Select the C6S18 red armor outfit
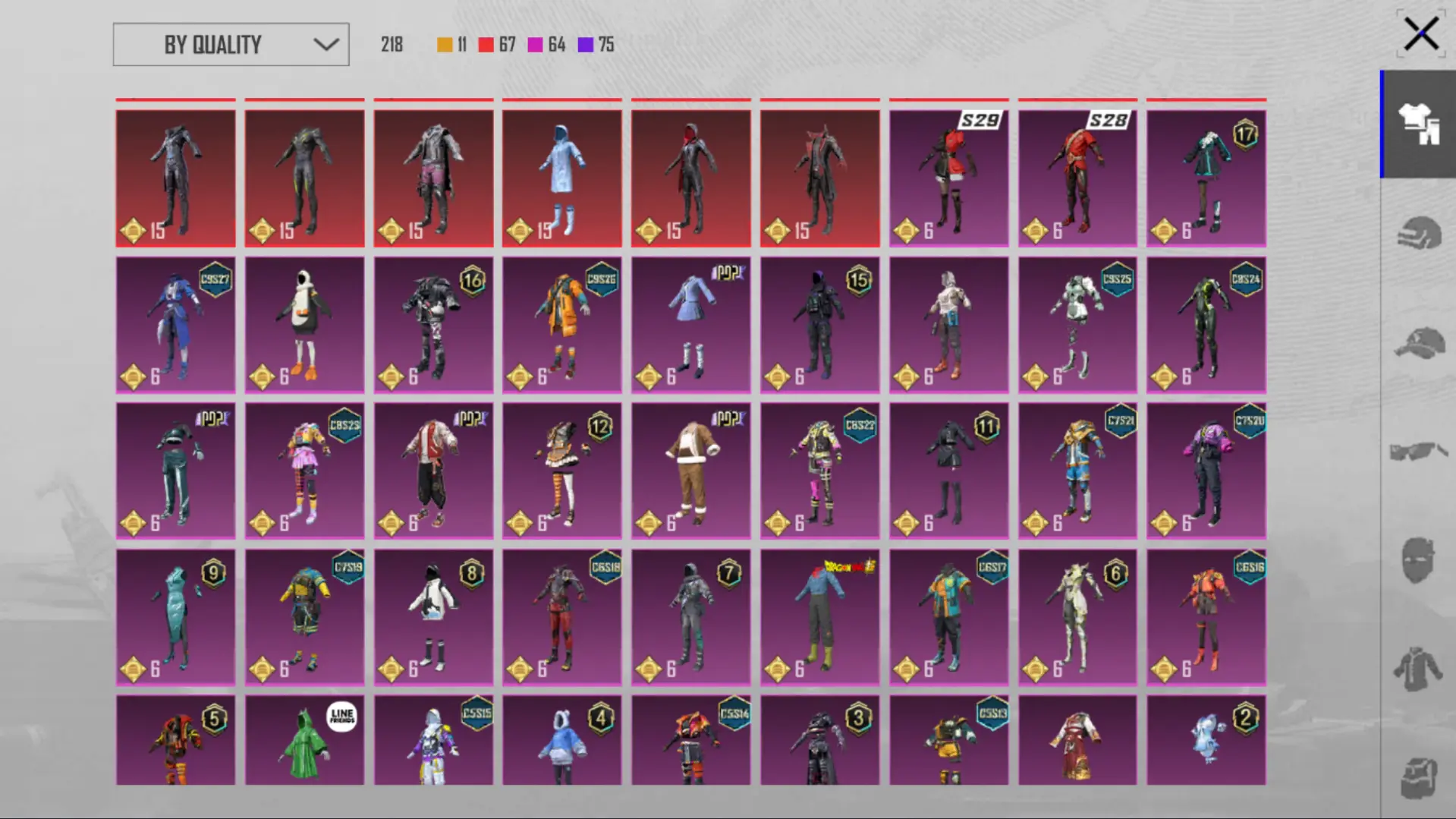Viewport: 1456px width, 819px height. pyautogui.click(x=562, y=618)
